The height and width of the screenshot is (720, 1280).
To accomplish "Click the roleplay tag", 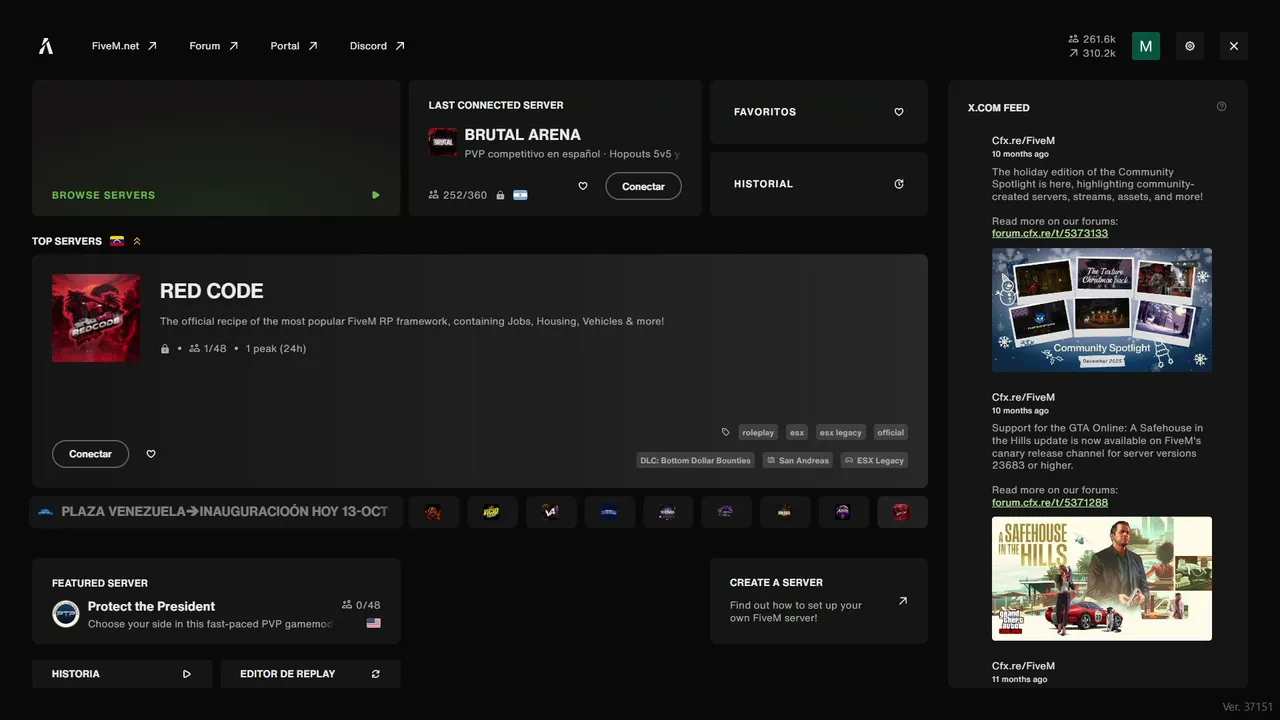I will pos(758,432).
